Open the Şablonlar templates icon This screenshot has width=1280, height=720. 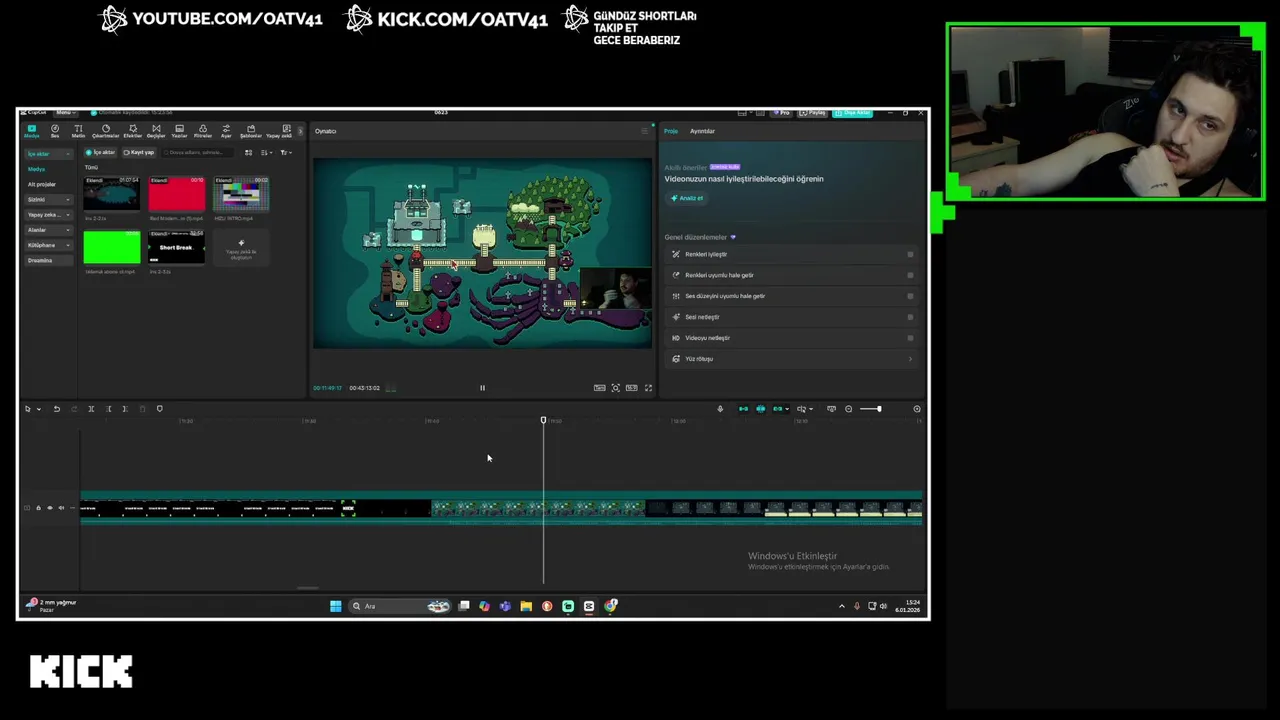pyautogui.click(x=250, y=130)
